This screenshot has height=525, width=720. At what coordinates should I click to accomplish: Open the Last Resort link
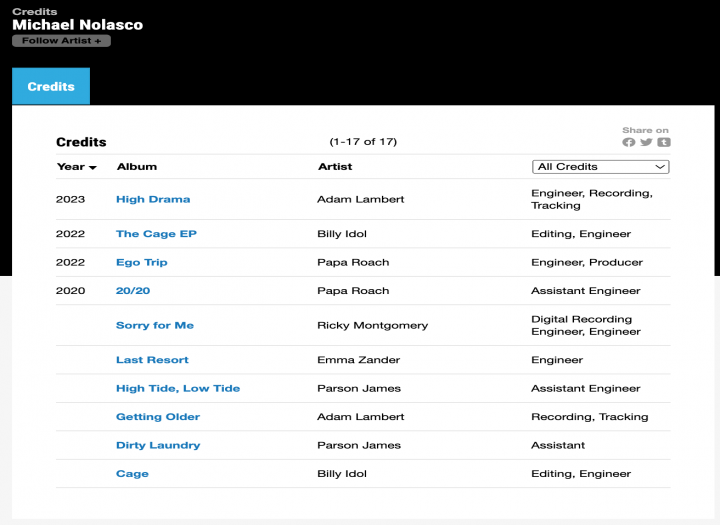pyautogui.click(x=152, y=360)
